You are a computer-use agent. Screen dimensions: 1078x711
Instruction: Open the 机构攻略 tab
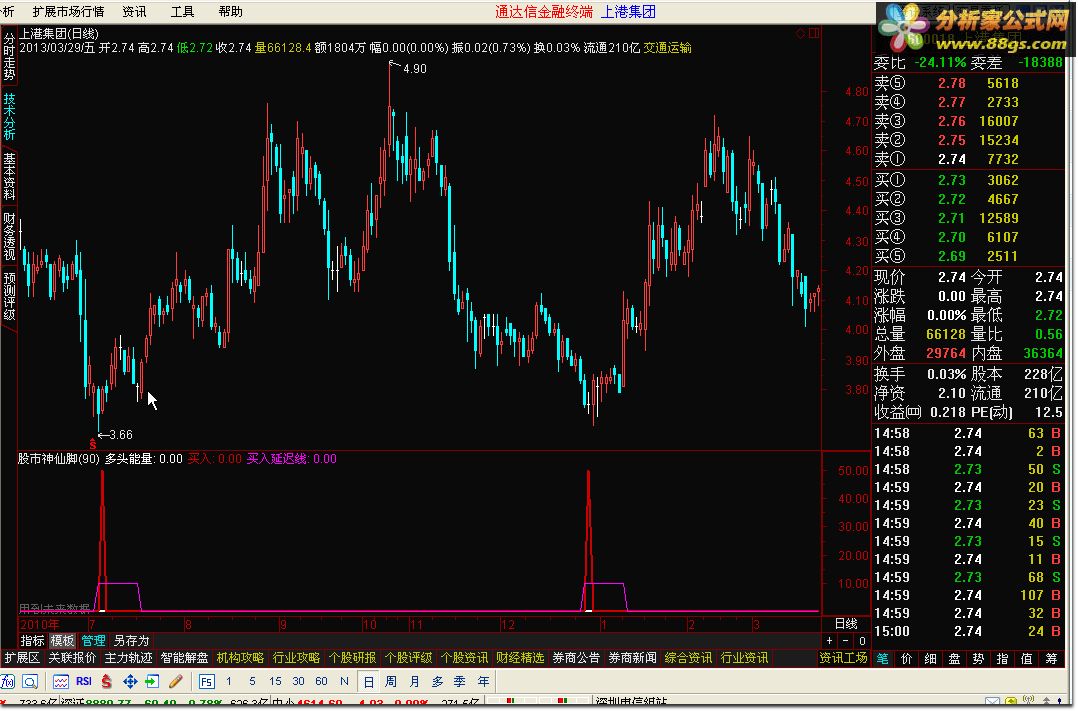pos(241,658)
